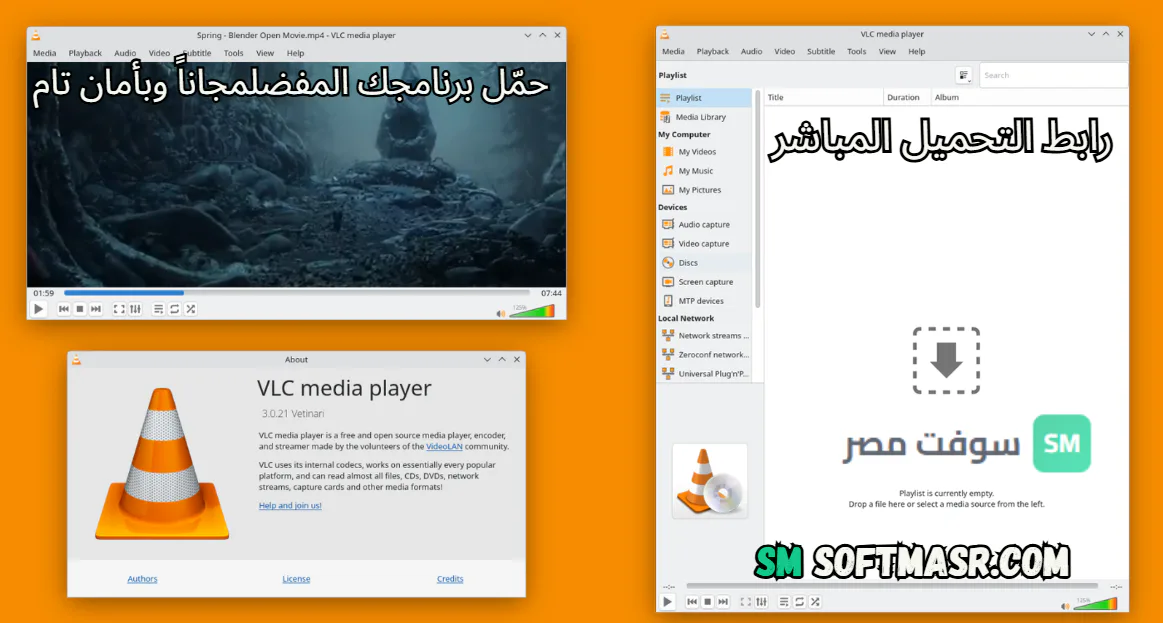The height and width of the screenshot is (623, 1163).
Task: Click the large VLC cone logo in About
Action: [x=162, y=464]
